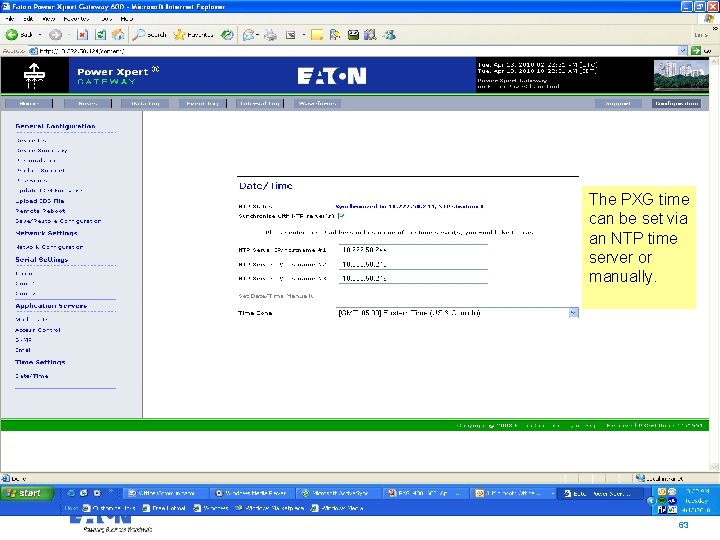
Task: Switch to the Event Log tab
Action: click(x=202, y=103)
